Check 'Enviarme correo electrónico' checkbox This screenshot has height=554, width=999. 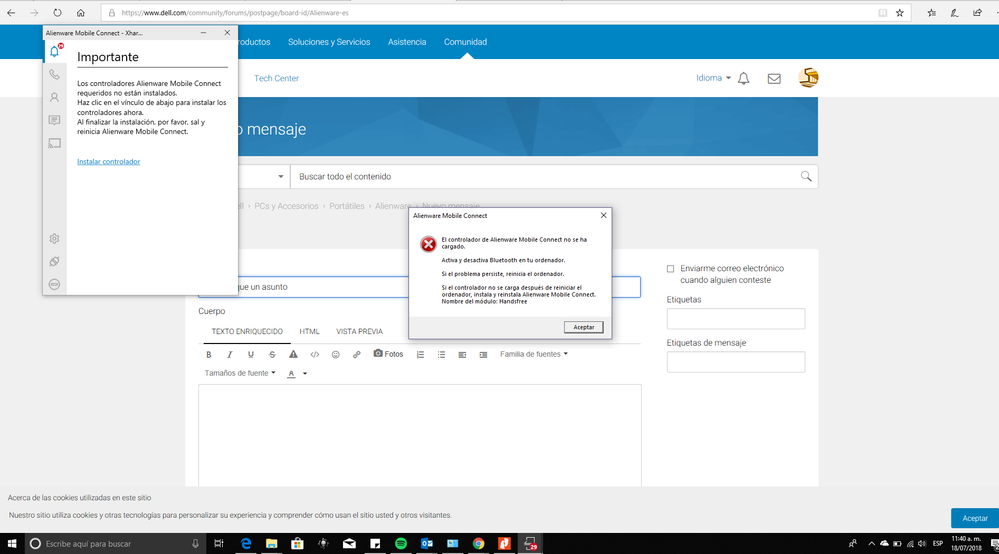click(670, 269)
